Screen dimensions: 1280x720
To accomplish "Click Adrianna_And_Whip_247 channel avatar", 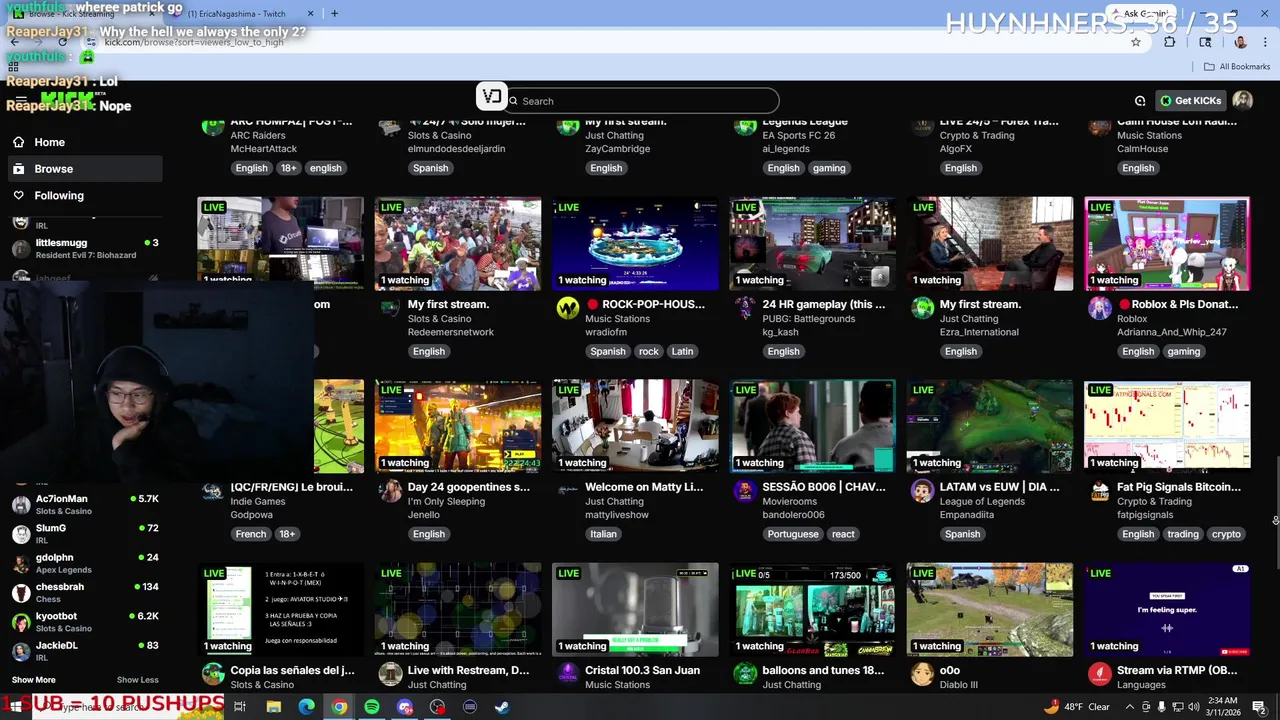I will tap(1100, 308).
